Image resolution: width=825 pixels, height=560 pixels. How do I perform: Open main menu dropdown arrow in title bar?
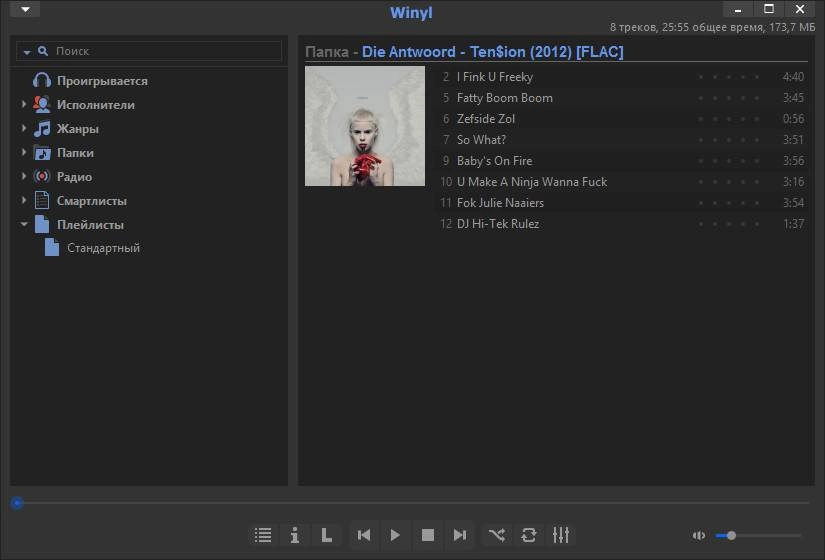point(25,9)
